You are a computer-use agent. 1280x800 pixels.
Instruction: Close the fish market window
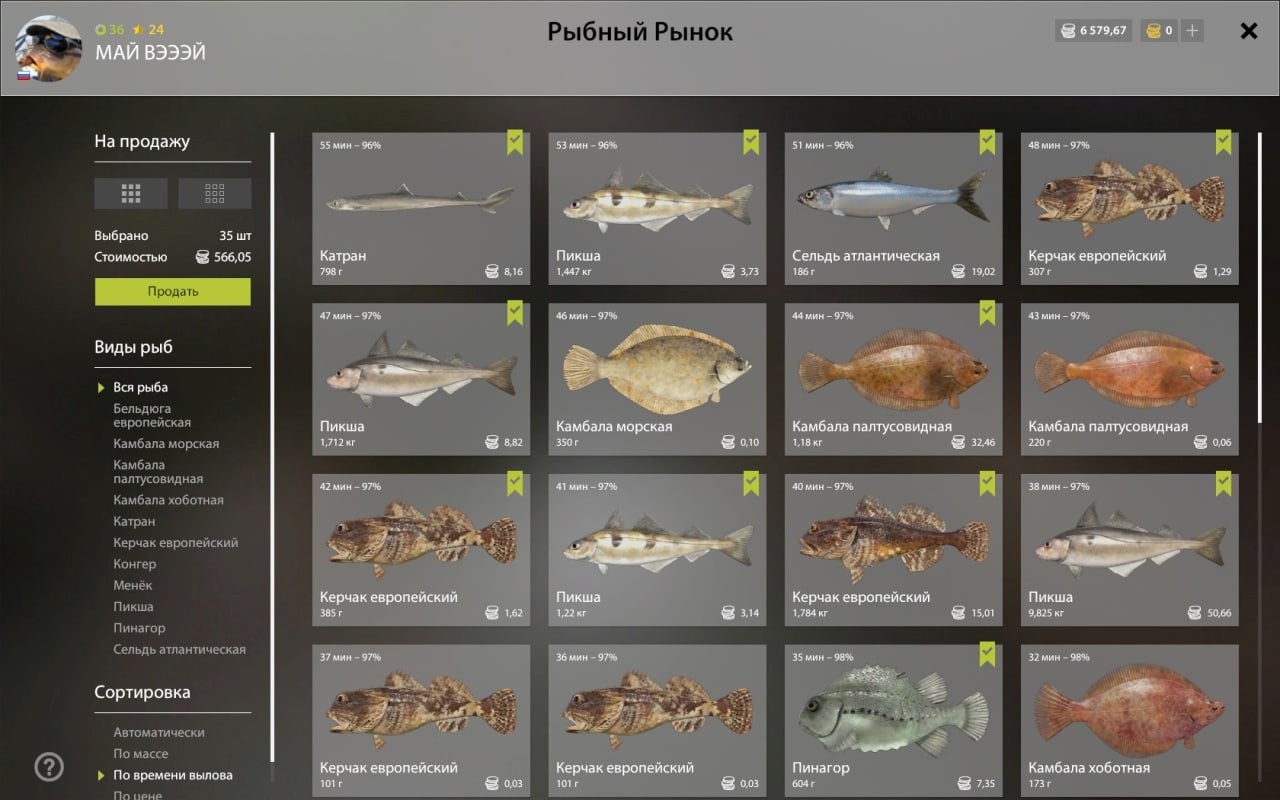tap(1249, 31)
